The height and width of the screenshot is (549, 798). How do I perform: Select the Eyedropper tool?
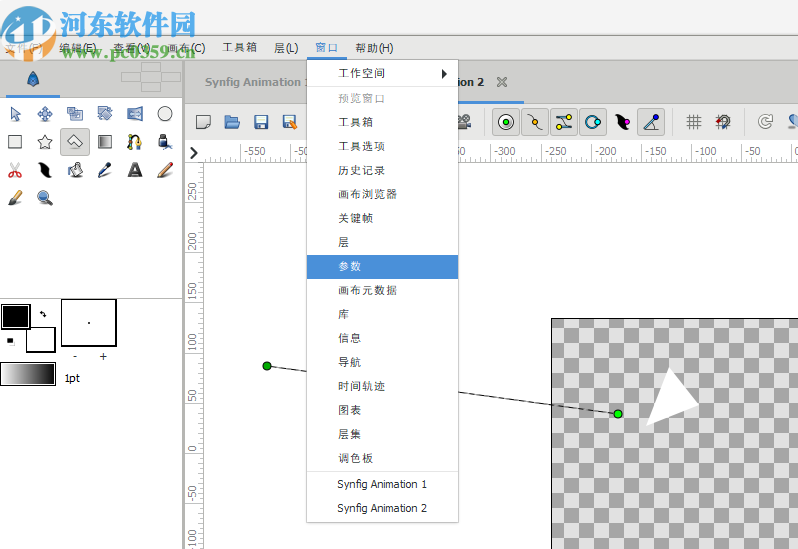[105, 170]
